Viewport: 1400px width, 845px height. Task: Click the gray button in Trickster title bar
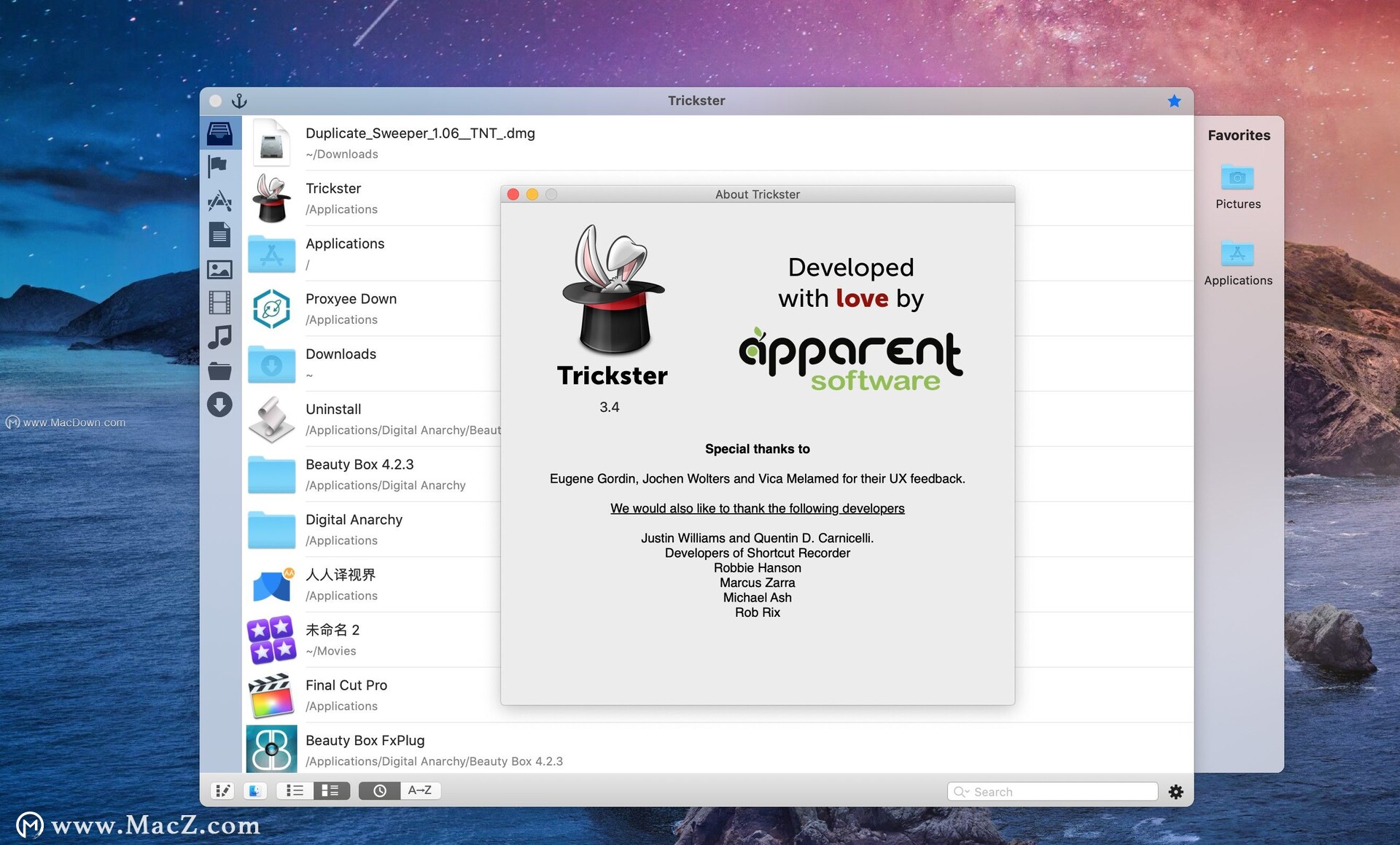(x=215, y=101)
